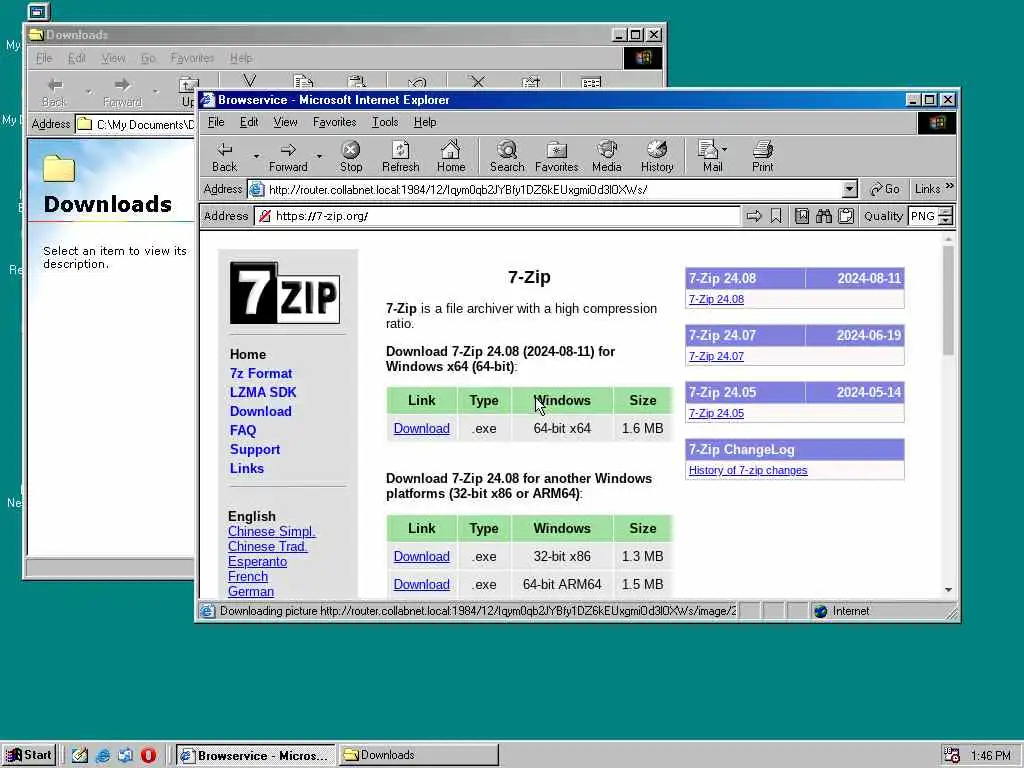
Task: Click the IE address URL field
Action: coord(552,189)
